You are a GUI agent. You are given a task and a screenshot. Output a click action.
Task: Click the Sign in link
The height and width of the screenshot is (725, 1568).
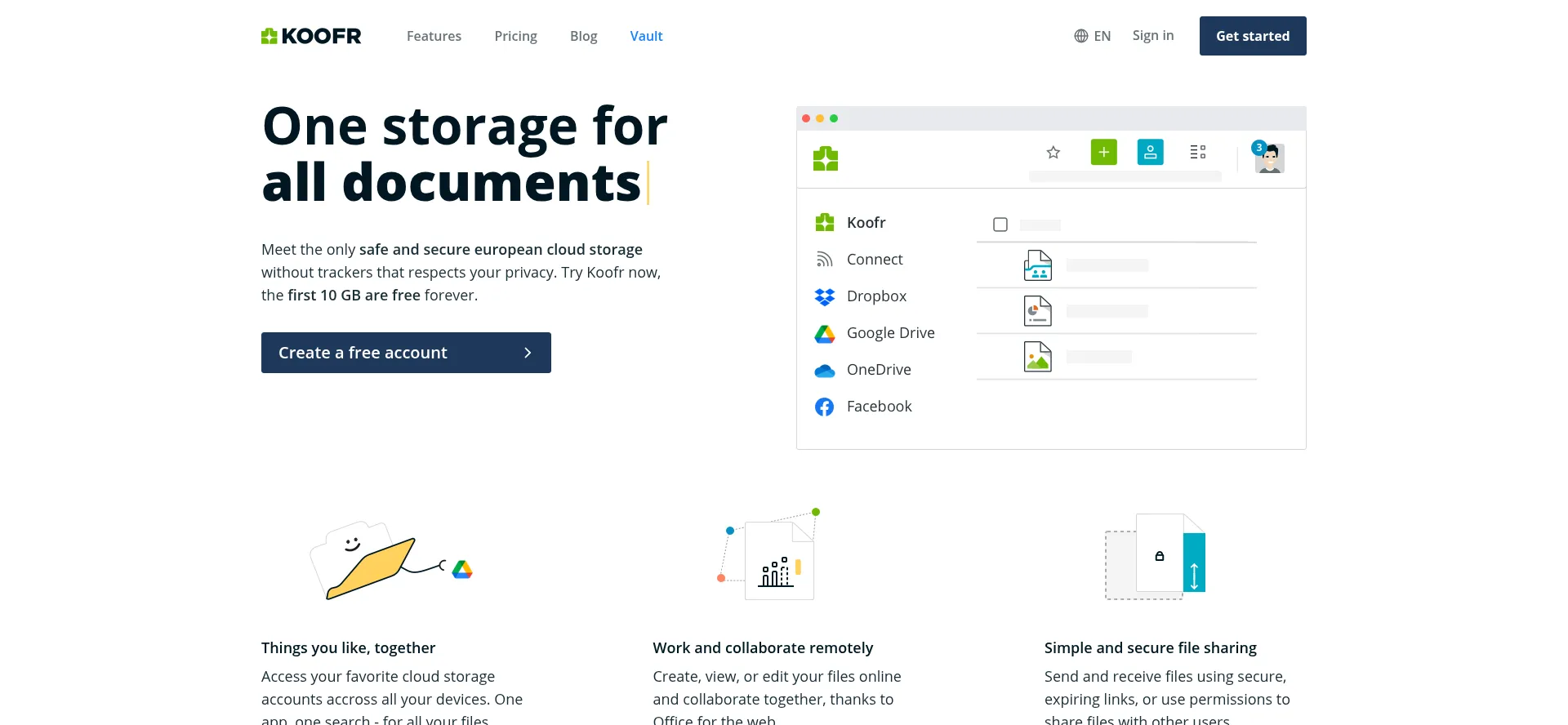(1153, 35)
